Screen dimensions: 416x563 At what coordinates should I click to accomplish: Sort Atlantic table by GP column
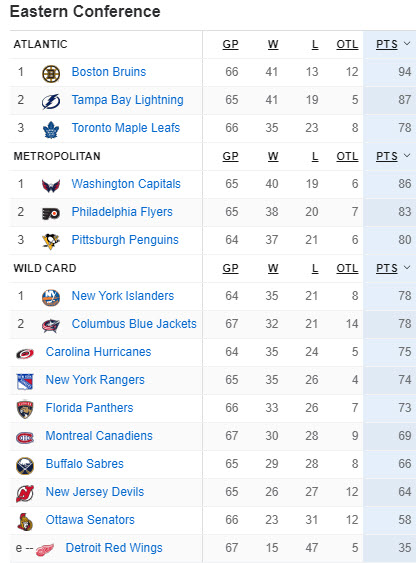(230, 45)
